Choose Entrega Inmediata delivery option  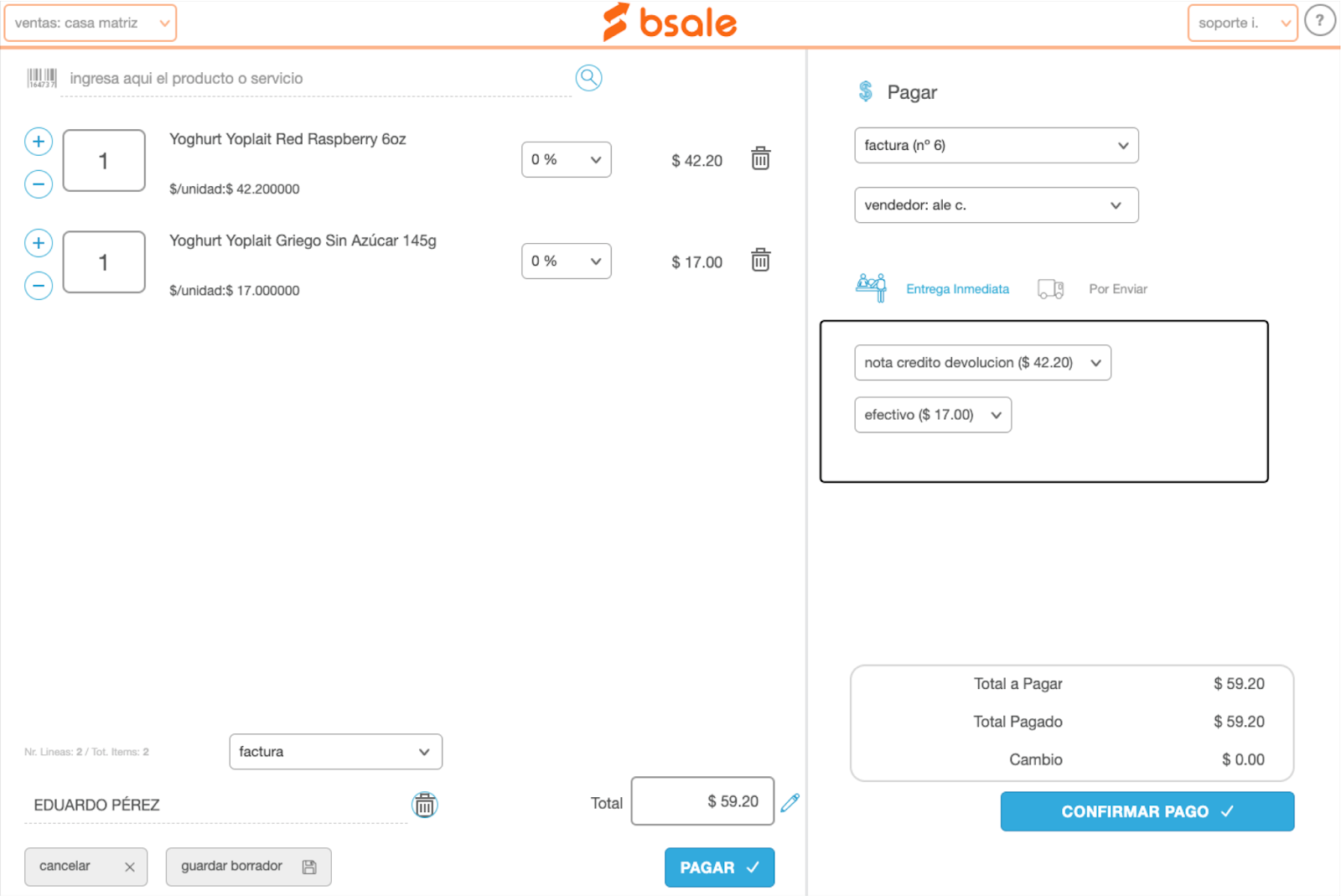point(957,289)
